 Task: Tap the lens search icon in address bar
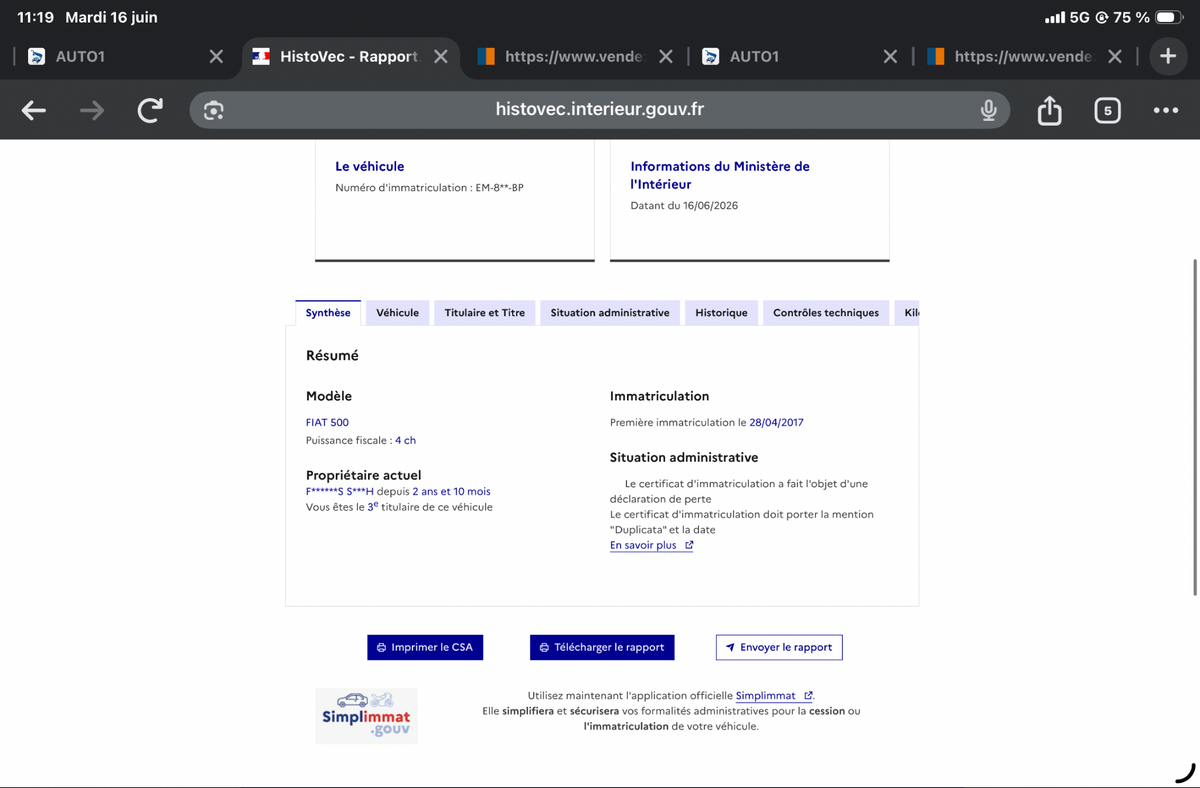213,110
